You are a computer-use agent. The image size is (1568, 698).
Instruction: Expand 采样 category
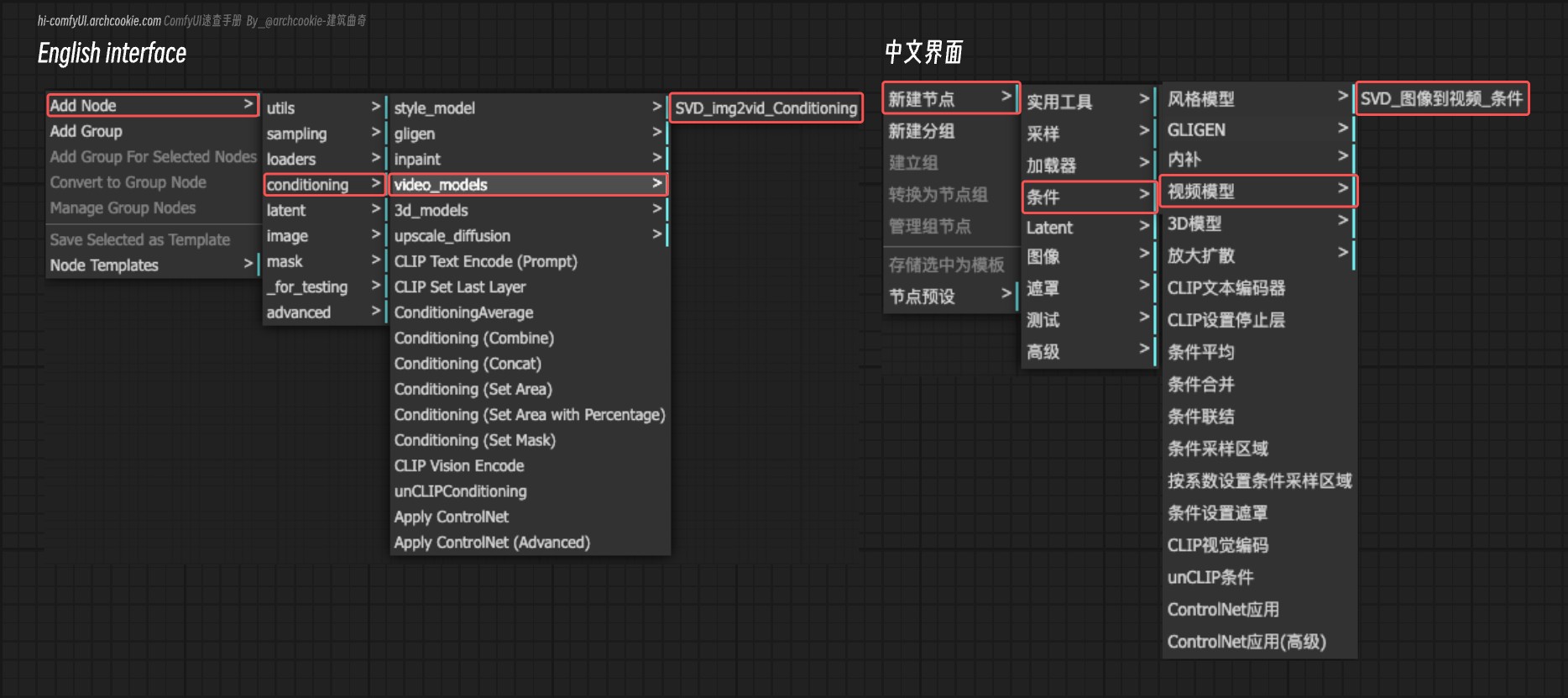[1088, 134]
